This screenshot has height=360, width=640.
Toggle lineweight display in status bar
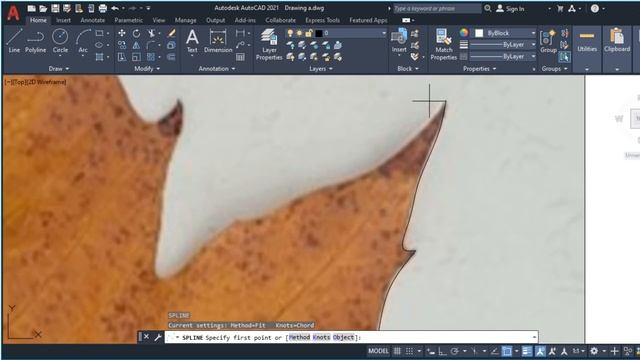point(527,351)
